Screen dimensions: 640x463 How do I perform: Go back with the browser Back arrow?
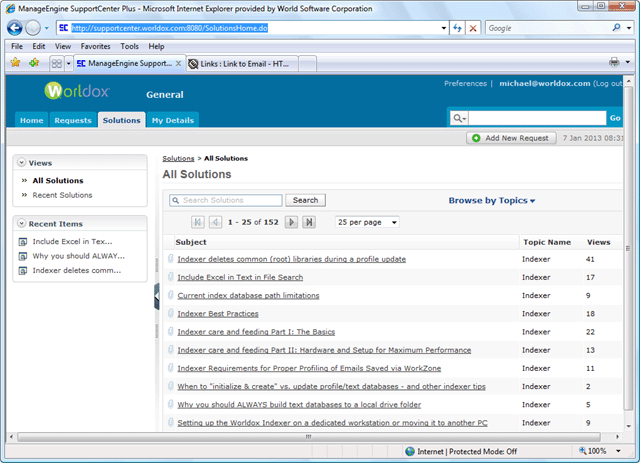(15, 28)
